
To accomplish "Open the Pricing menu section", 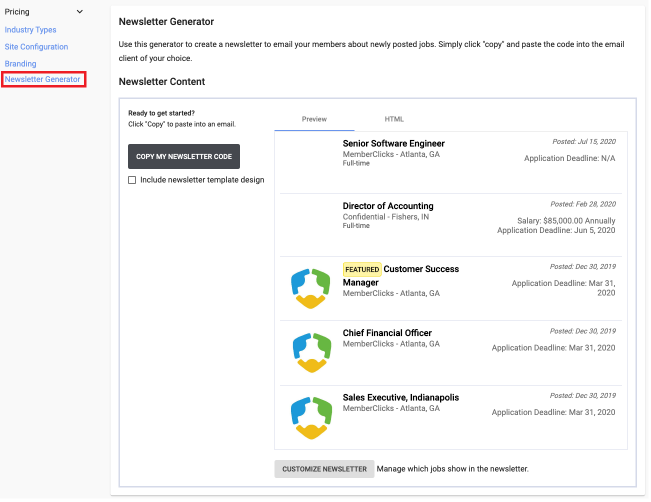I will point(17,12).
